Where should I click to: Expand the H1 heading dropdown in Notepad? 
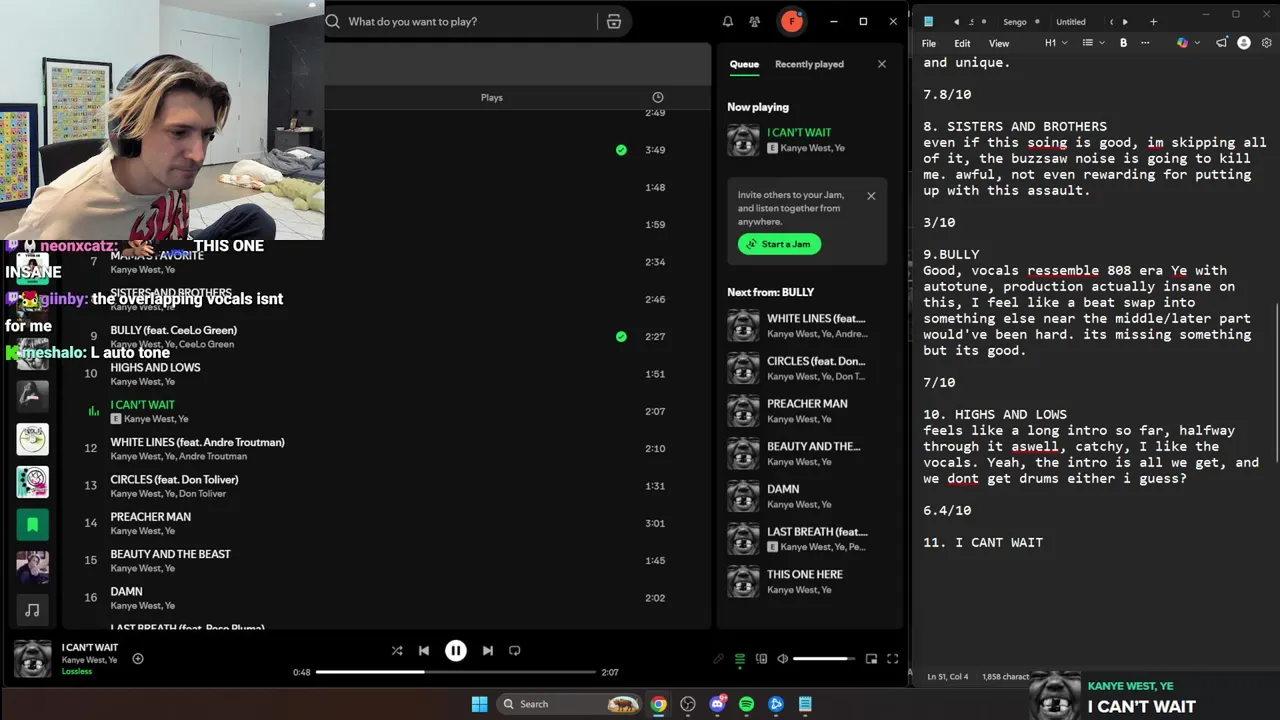point(1057,43)
